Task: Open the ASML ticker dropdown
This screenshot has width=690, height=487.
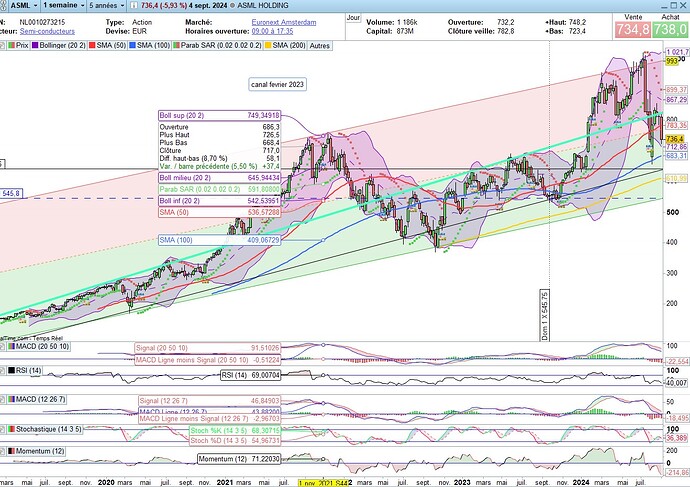Action: click(21, 6)
